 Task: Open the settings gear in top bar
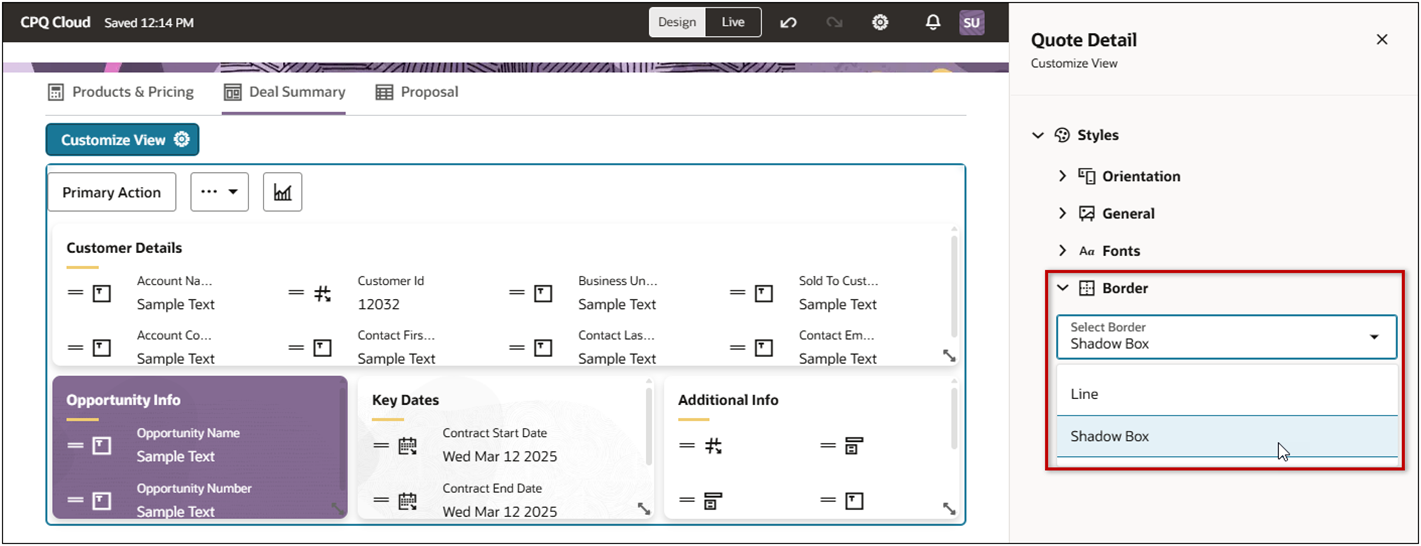click(880, 22)
